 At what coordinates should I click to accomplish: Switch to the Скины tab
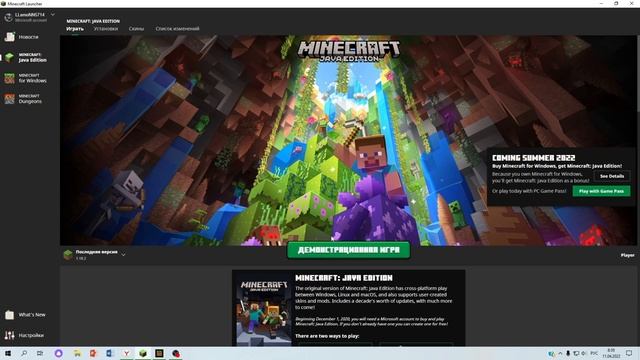[136, 29]
